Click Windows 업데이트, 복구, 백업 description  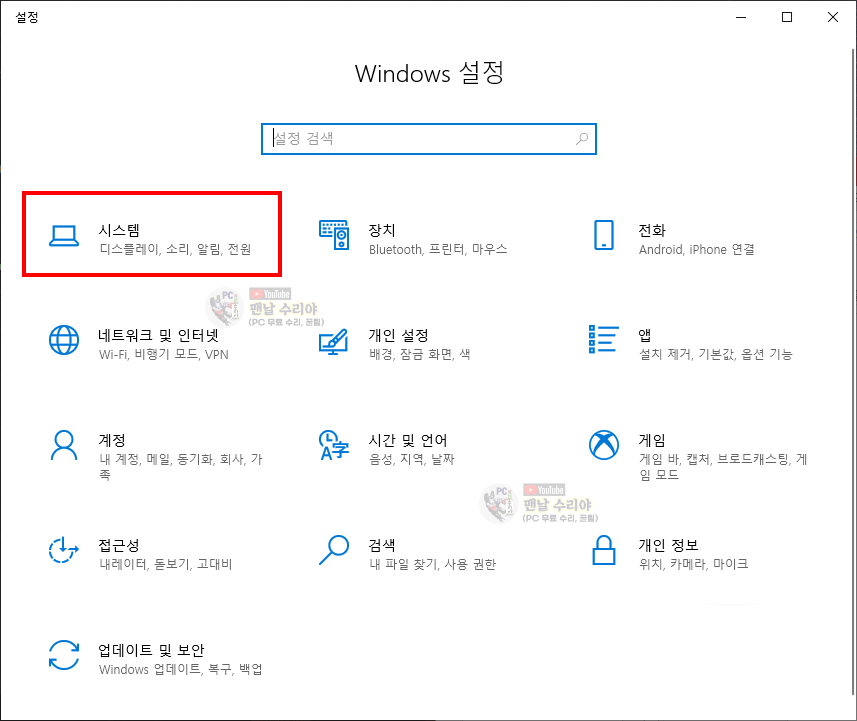(180, 669)
